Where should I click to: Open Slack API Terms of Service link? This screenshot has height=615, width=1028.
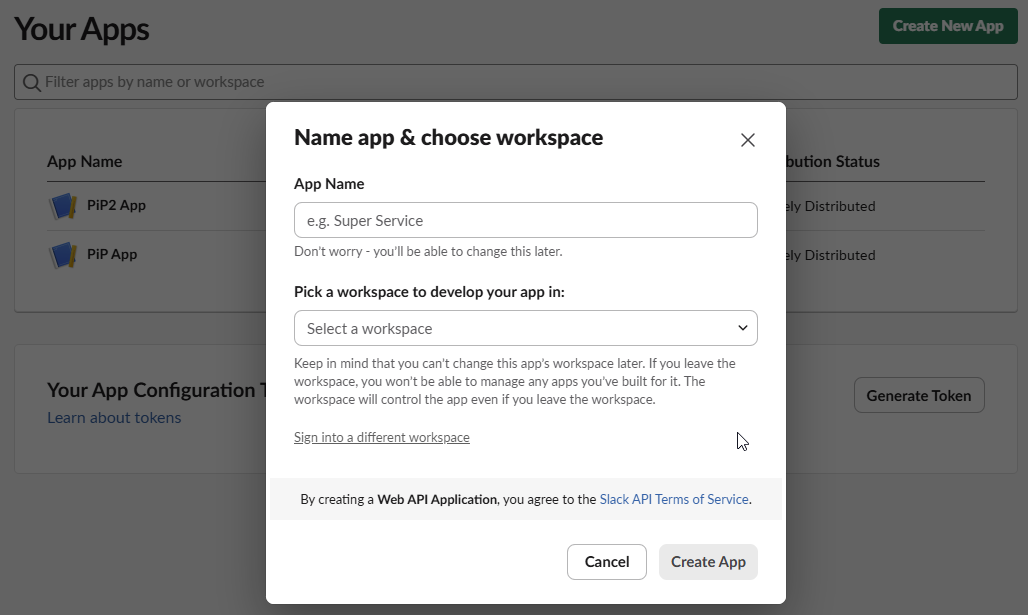(x=674, y=500)
